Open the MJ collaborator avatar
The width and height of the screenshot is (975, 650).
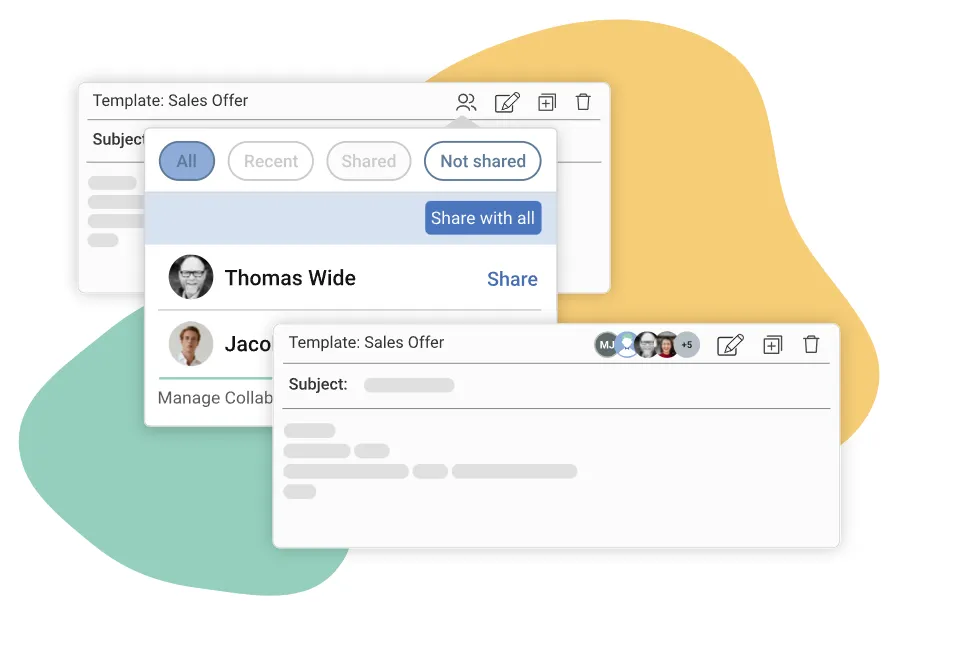pyautogui.click(x=606, y=344)
